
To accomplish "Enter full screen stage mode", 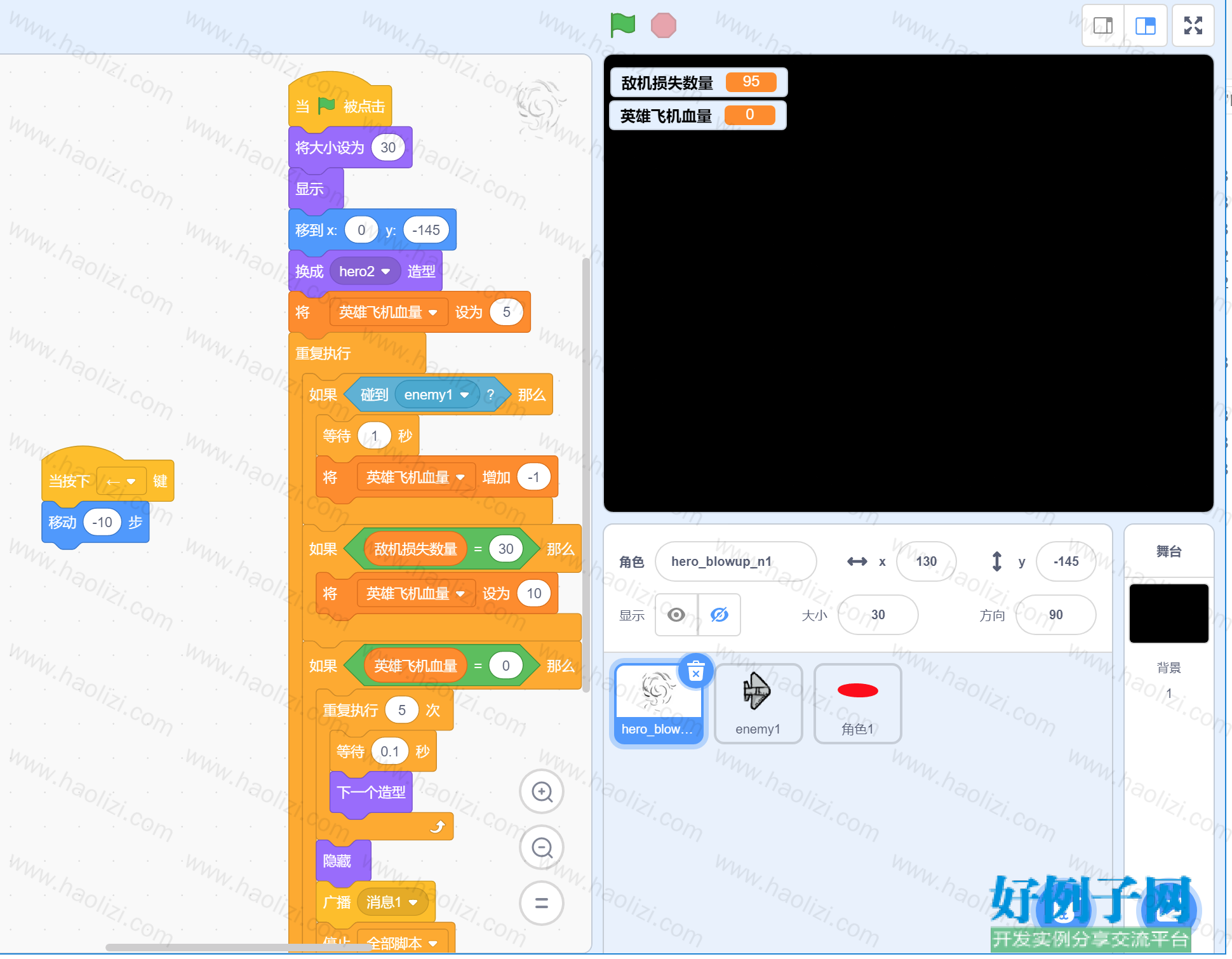I will click(x=1193, y=25).
